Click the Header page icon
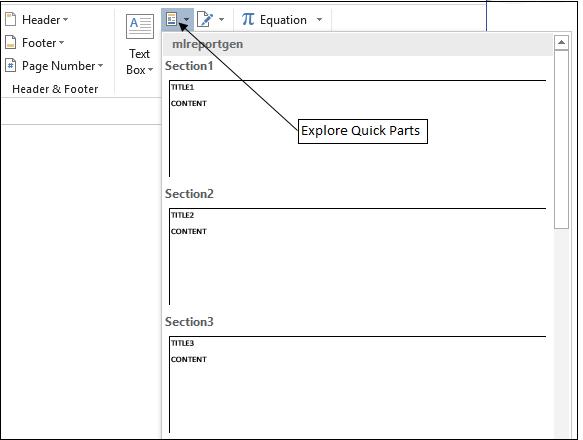This screenshot has height=440, width=583. [11, 19]
